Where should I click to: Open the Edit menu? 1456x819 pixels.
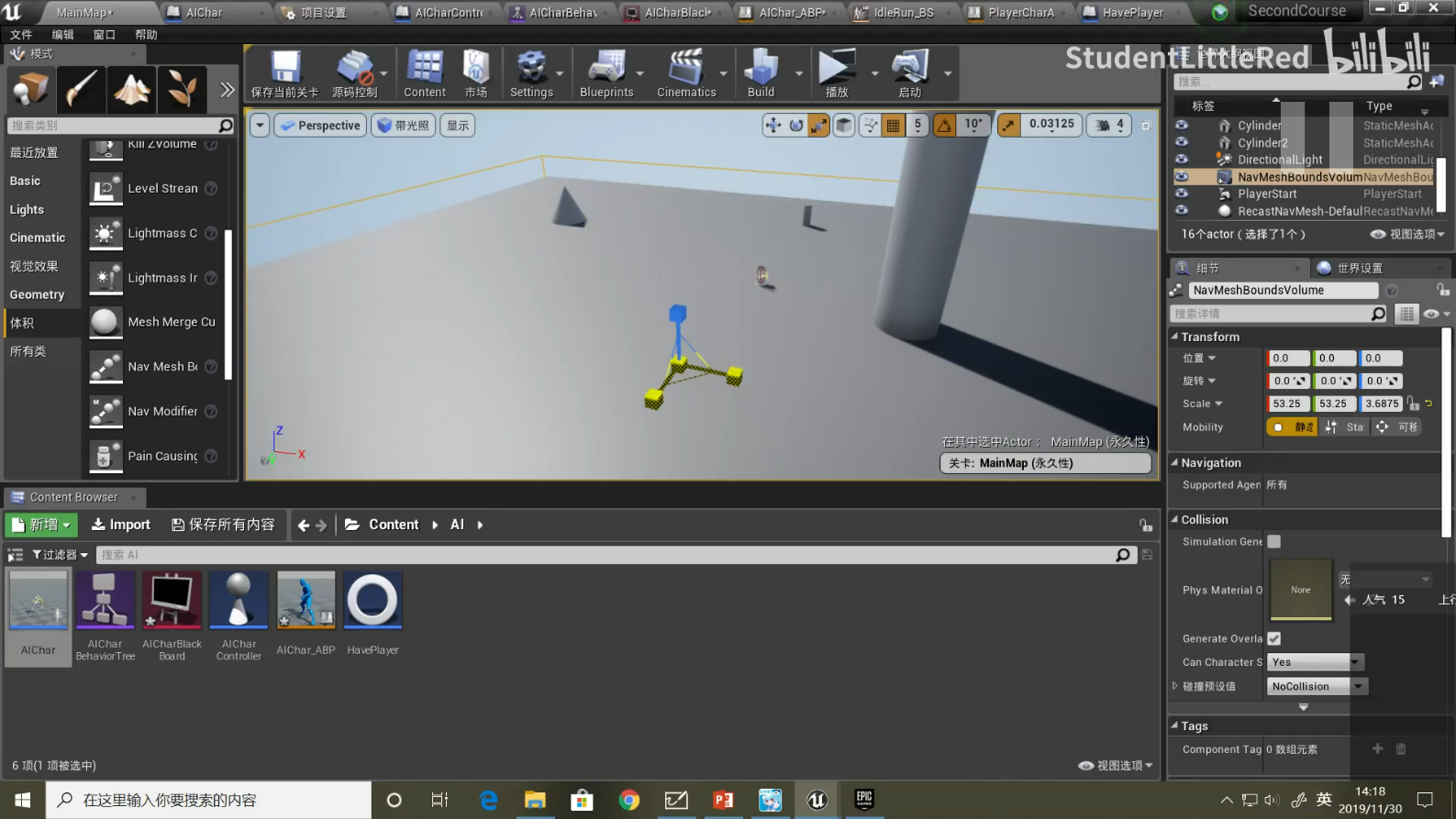62,35
